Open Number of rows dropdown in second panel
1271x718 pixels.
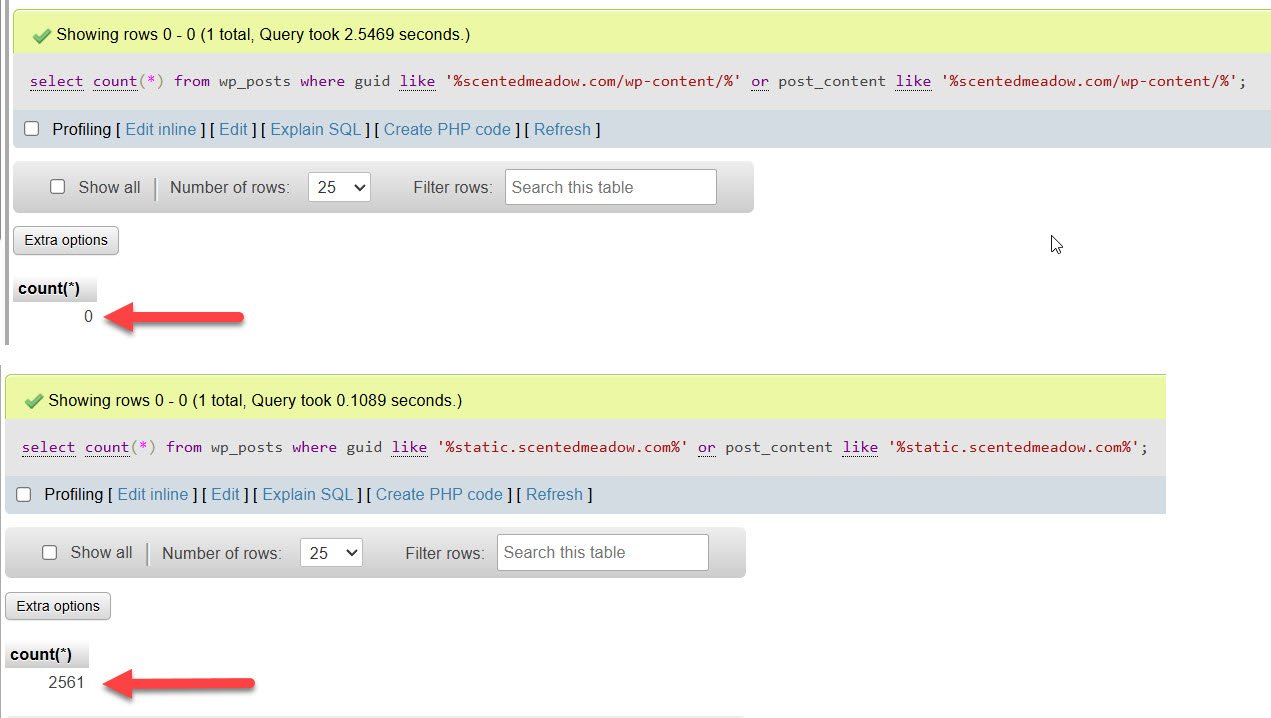click(331, 552)
